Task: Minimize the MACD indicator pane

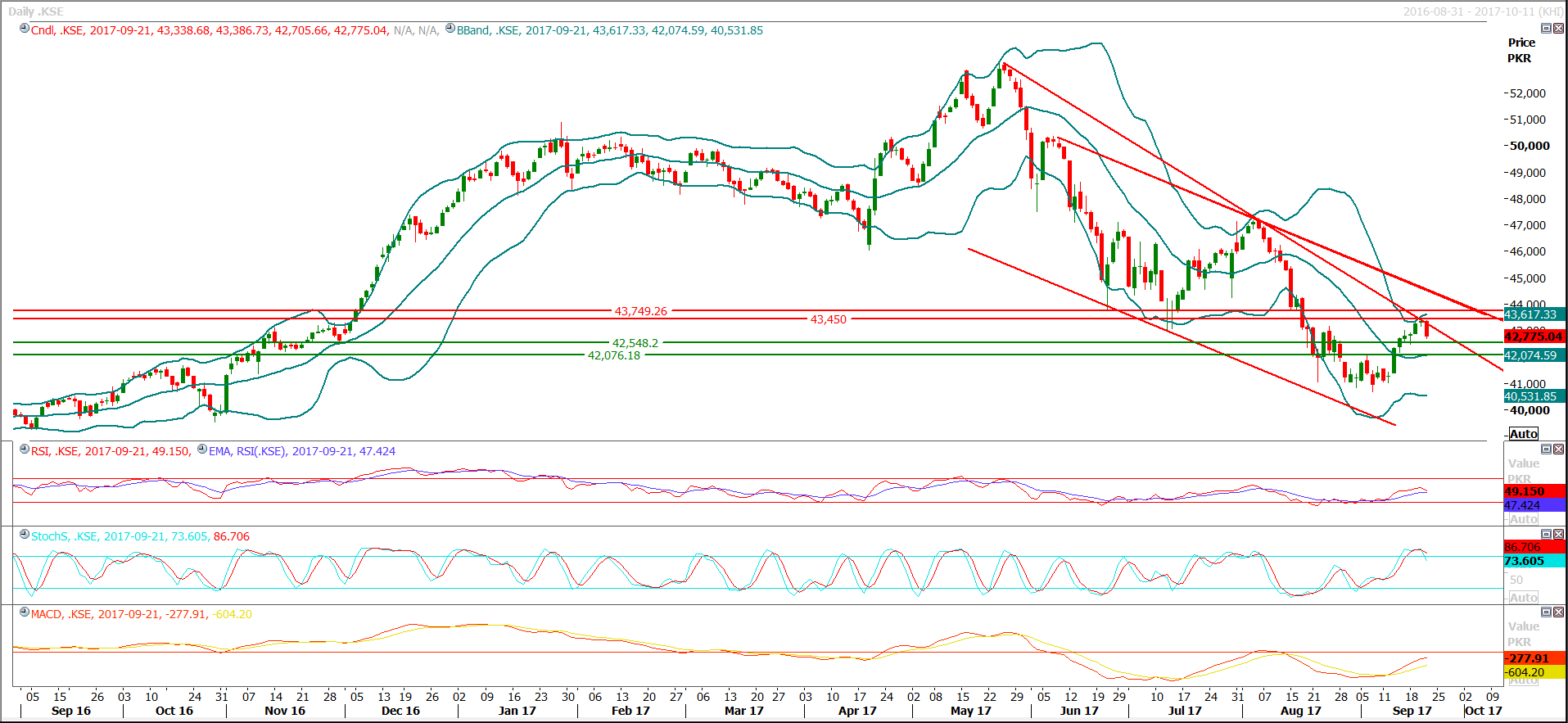Action: 1546,612
